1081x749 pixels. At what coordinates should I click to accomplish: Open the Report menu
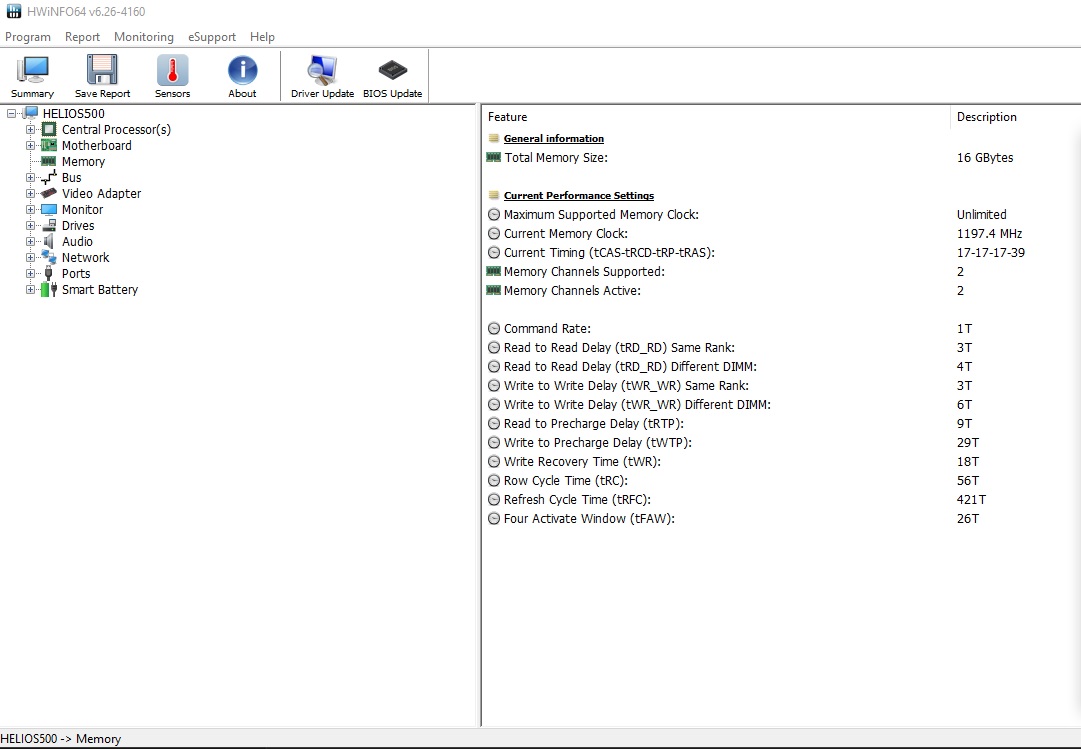pyautogui.click(x=82, y=37)
